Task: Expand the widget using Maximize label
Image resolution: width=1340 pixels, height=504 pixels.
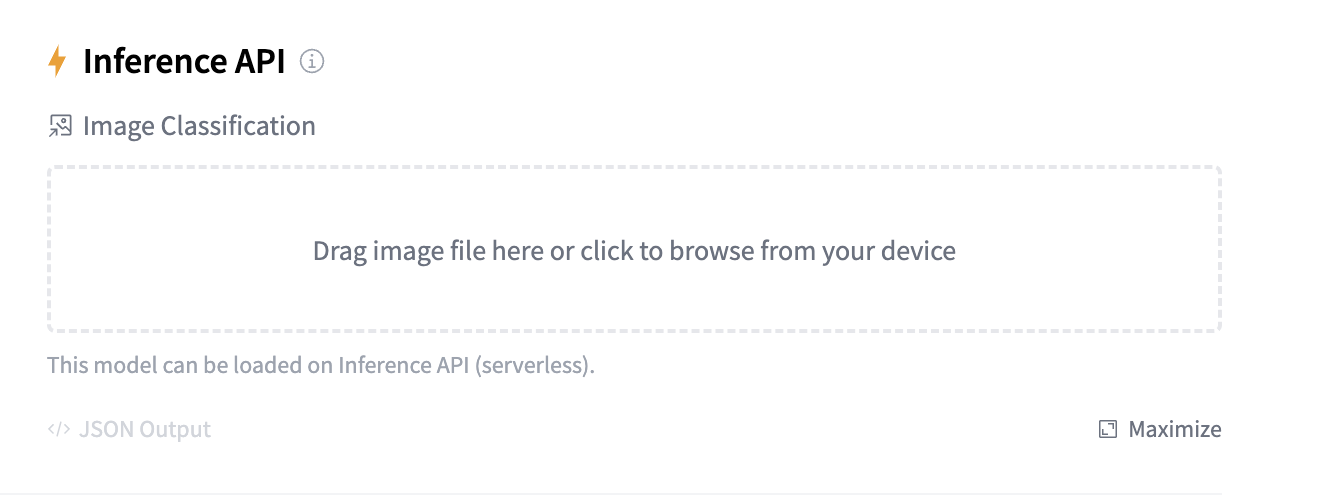Action: click(1174, 430)
